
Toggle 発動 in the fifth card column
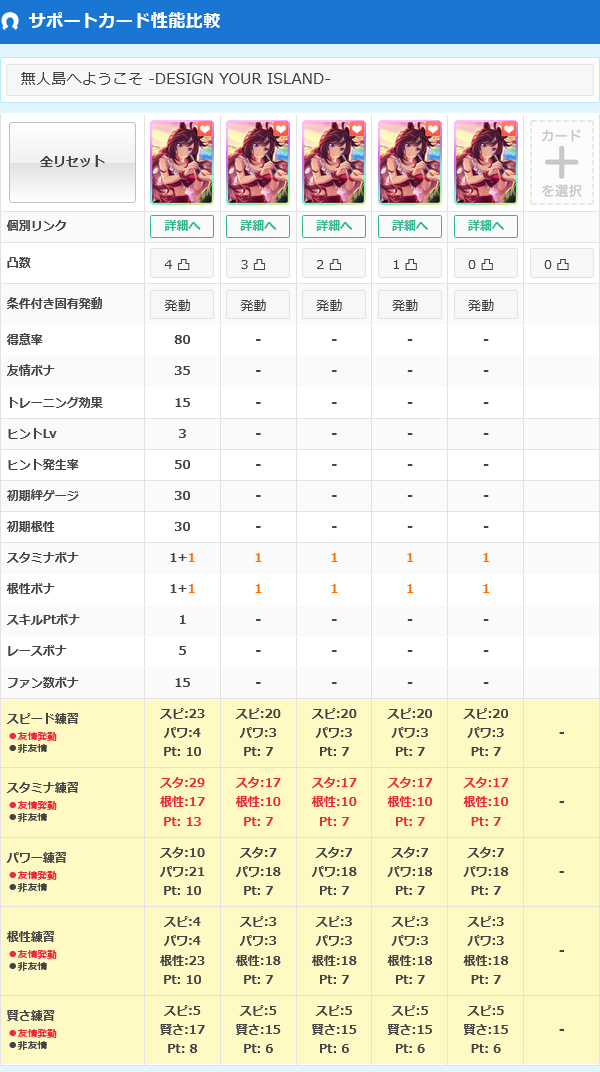point(485,305)
